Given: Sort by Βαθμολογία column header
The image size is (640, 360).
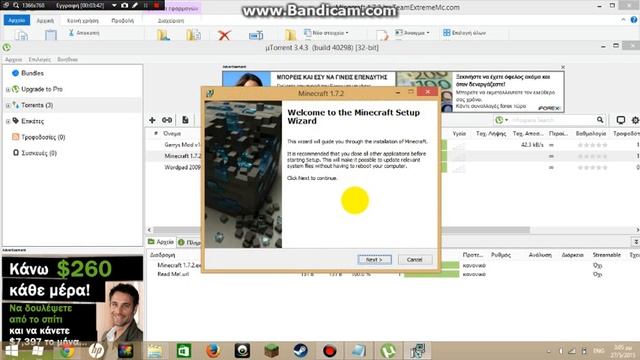Looking at the screenshot, I should click(x=591, y=133).
